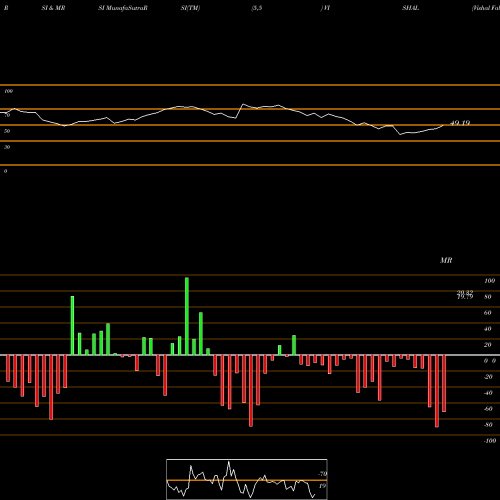Screen dimensions: 500x500
Task: Click the tallest green bar in MR histogram
Action: 187,316
